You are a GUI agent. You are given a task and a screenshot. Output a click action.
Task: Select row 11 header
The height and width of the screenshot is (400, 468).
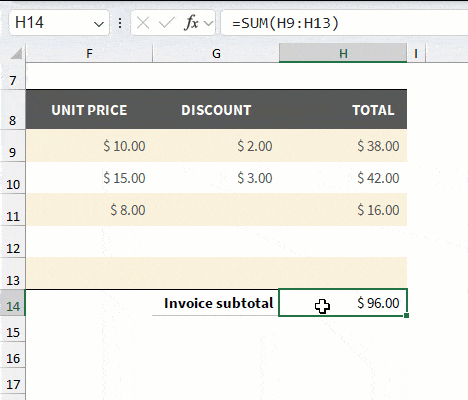click(x=13, y=210)
